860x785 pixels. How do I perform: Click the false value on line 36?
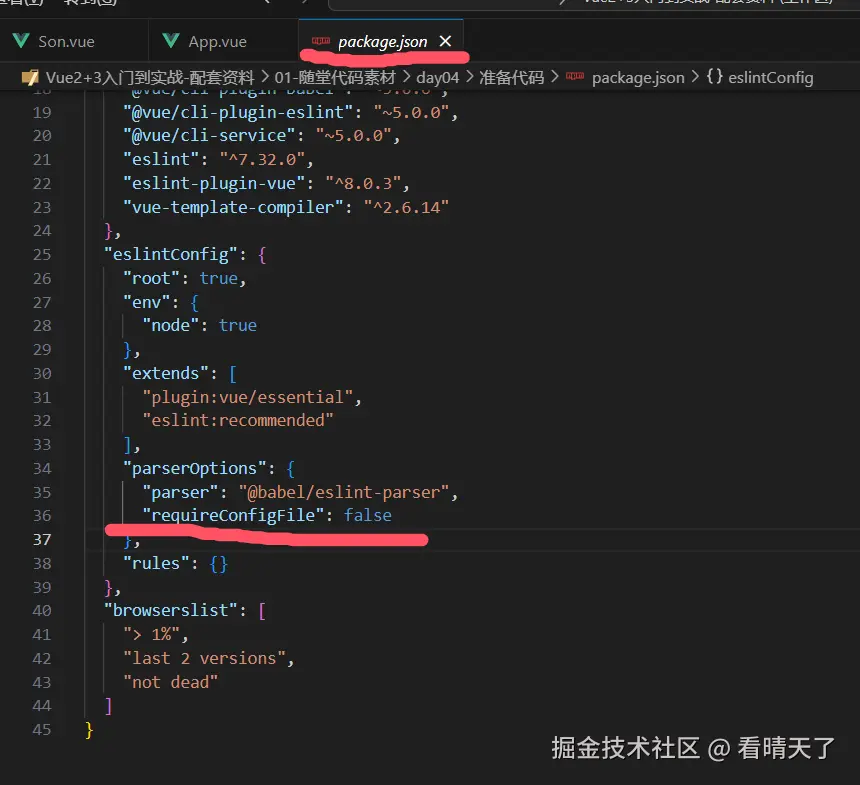click(367, 515)
